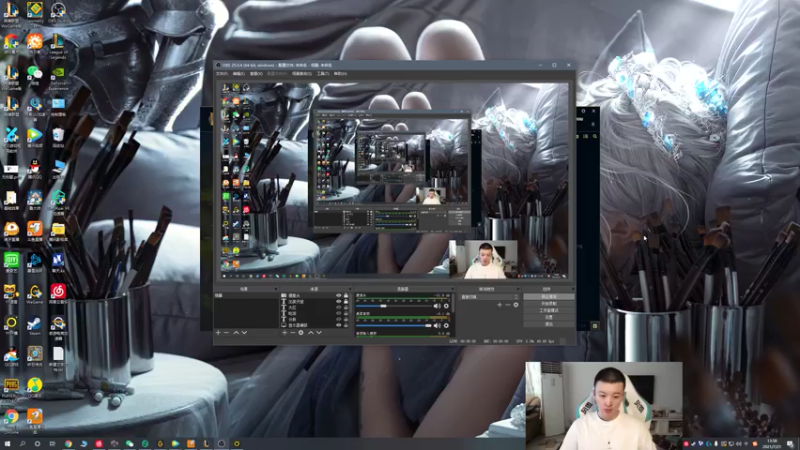Open League of Legends desktop shortcut
This screenshot has width=800, height=450.
pyautogui.click(x=58, y=46)
